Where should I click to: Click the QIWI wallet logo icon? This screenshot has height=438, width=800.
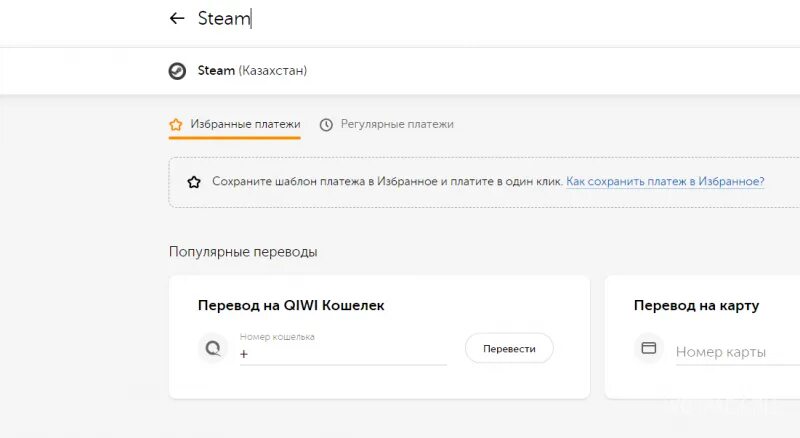click(212, 348)
